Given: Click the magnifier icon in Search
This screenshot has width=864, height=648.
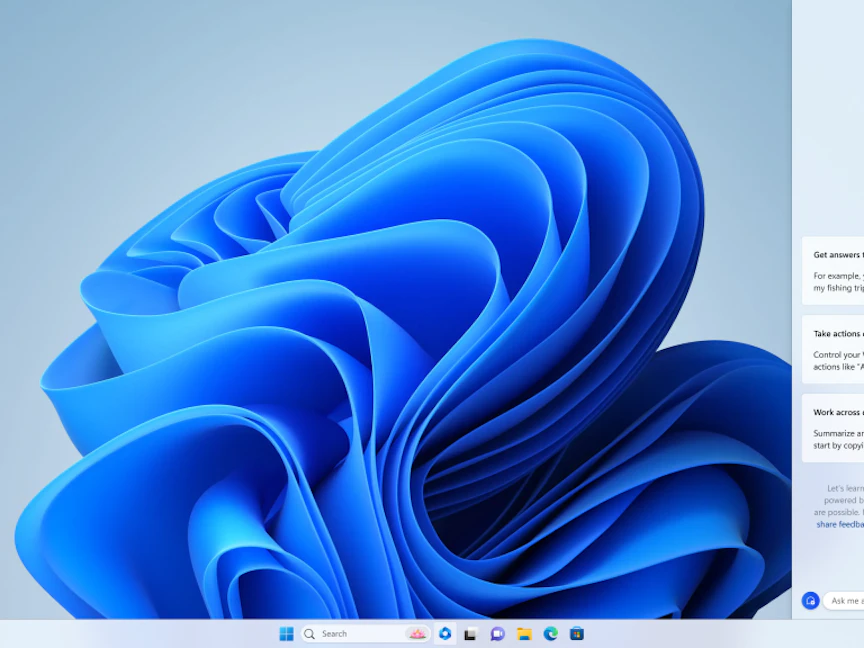Looking at the screenshot, I should [x=310, y=633].
